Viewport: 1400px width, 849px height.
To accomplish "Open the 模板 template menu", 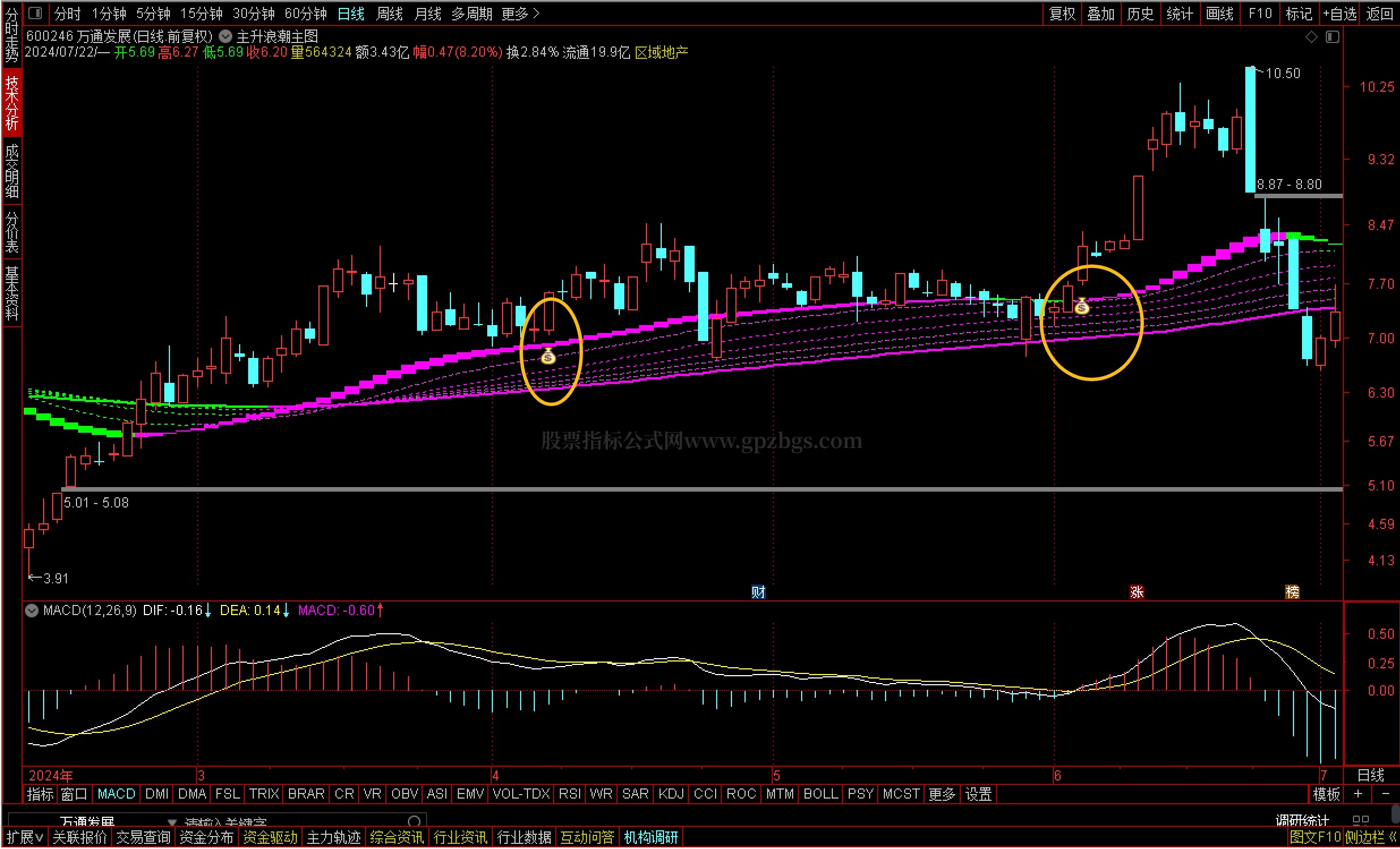I will pos(1326,794).
